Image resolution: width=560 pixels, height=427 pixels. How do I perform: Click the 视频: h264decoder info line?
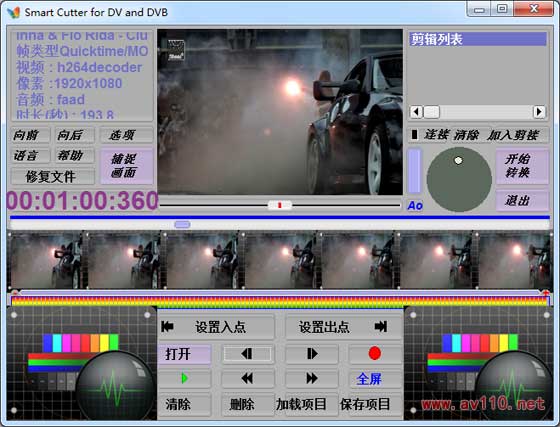pyautogui.click(x=79, y=67)
